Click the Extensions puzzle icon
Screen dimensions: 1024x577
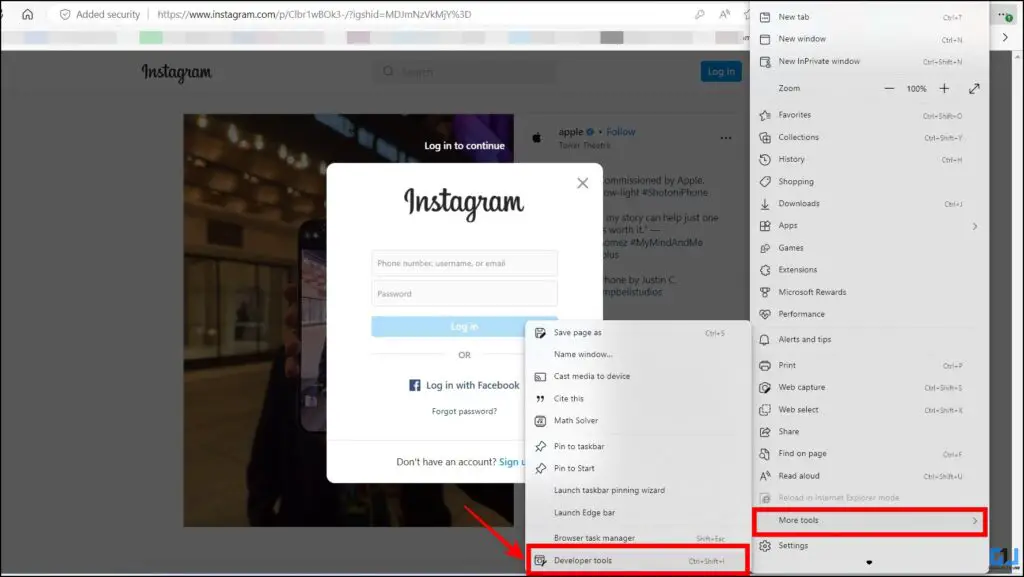tap(765, 270)
